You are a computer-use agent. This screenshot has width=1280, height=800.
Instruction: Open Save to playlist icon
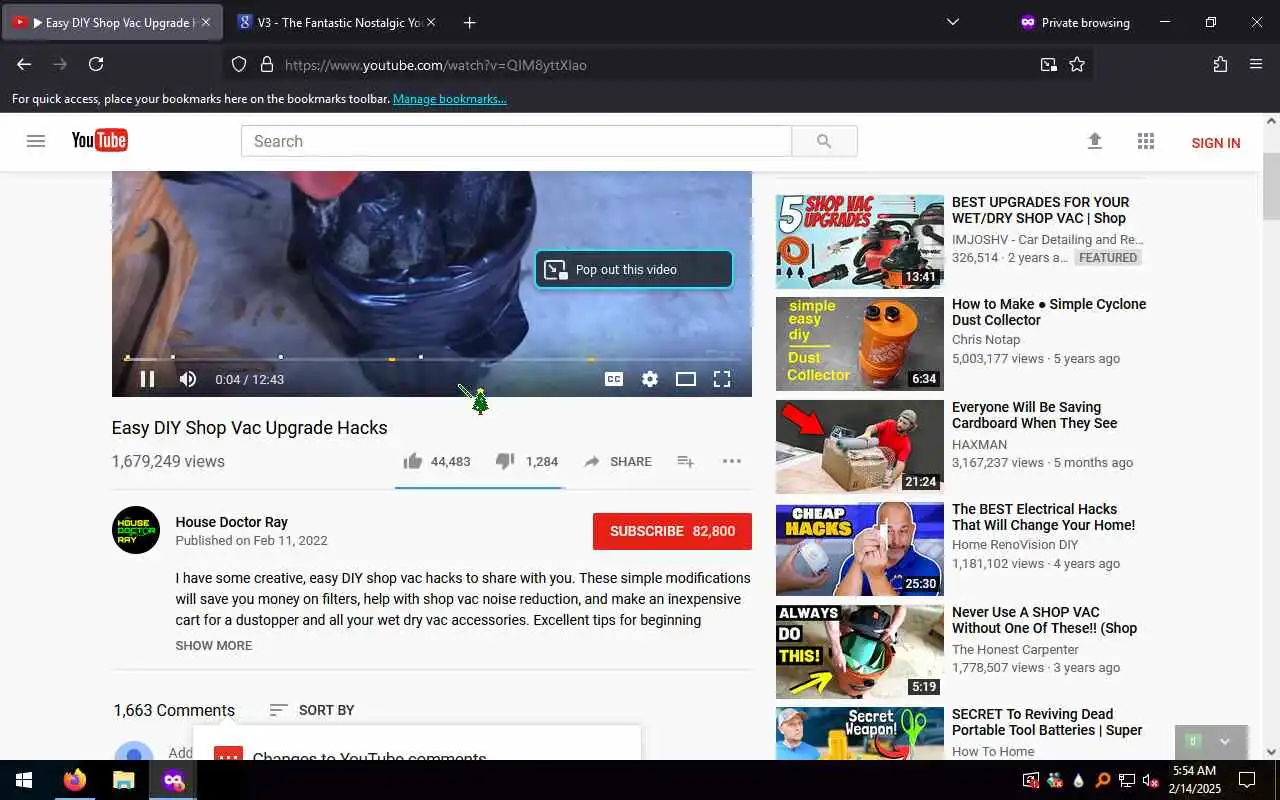(685, 461)
